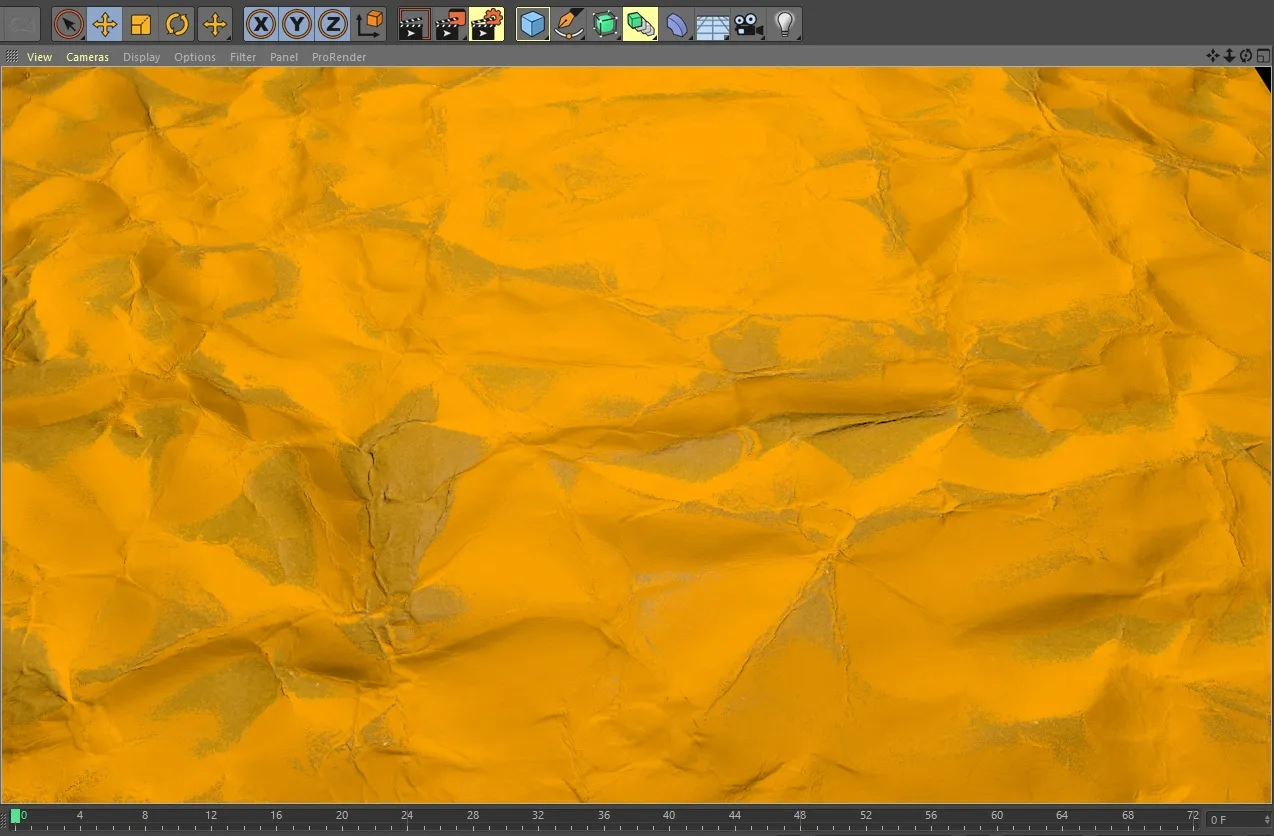This screenshot has width=1274, height=836.
Task: Click the Floor object icon
Action: [712, 23]
